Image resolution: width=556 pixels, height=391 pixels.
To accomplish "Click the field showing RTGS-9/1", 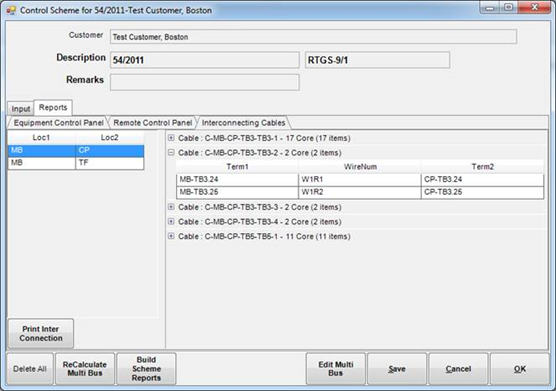I will point(377,60).
